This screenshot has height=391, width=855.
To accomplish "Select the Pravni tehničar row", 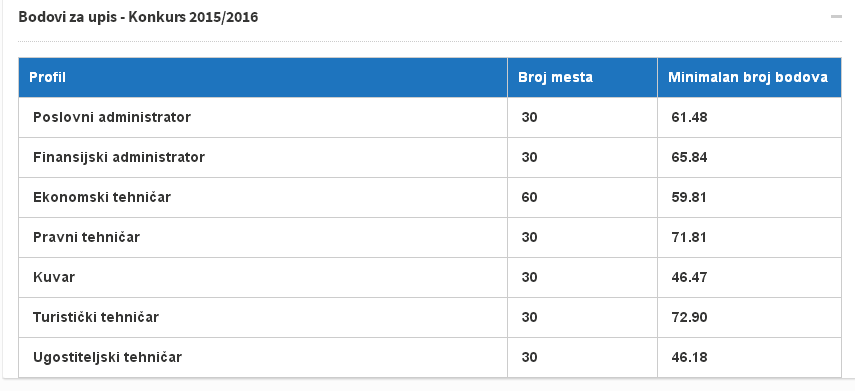I will (x=430, y=237).
